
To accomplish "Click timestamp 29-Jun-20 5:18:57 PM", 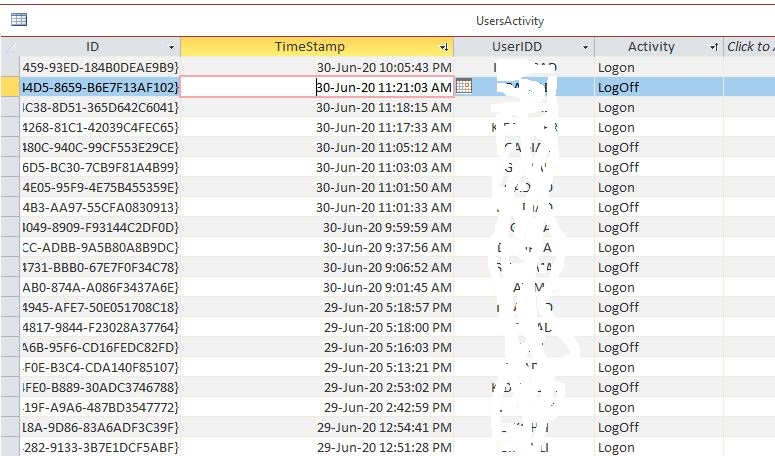I will pos(388,308).
